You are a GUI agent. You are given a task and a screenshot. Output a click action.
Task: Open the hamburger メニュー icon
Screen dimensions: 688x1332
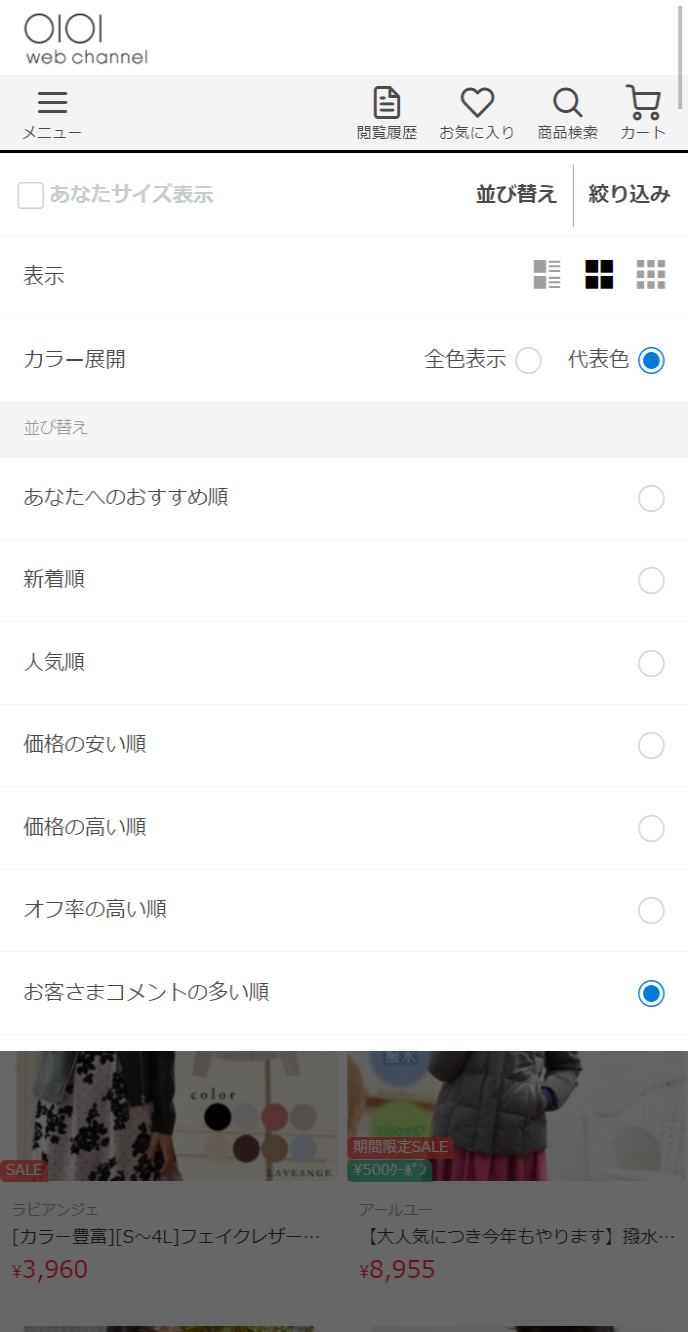point(52,113)
